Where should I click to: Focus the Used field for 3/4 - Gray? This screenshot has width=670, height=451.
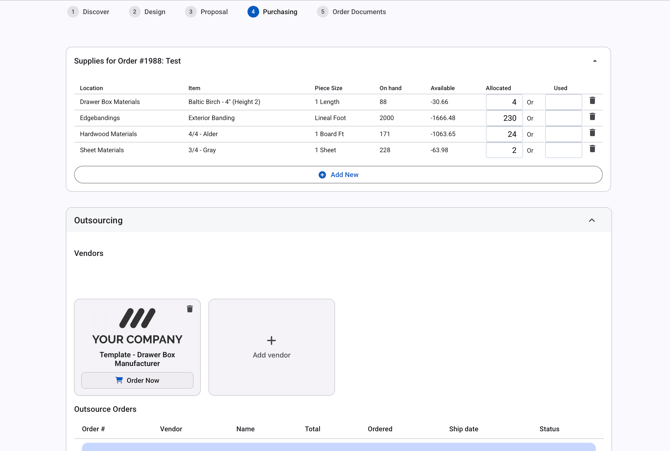(564, 150)
